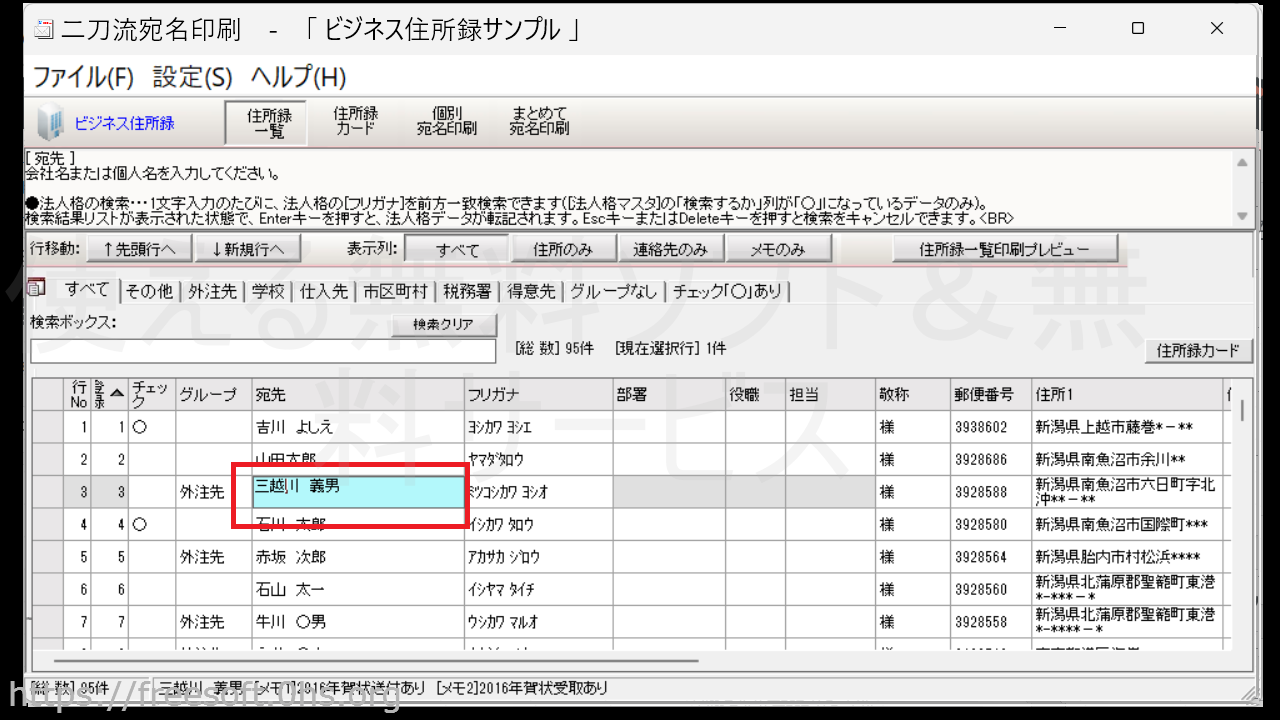The image size is (1280, 720).
Task: Click the ビジネス住所録 building icon
Action: tap(49, 123)
